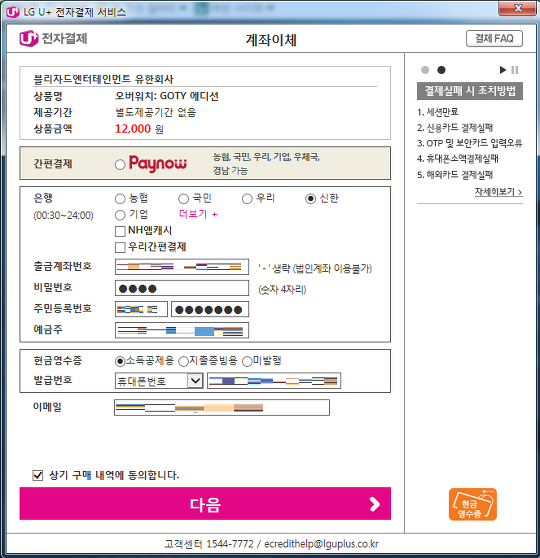Viewport: 540px width, 558px height.
Task: Click the U+ 전자결제 header logo
Action: tap(53, 38)
